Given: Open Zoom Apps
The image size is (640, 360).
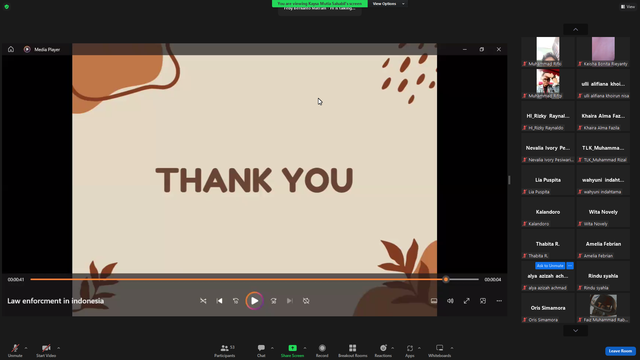Looking at the screenshot, I should coord(410,350).
